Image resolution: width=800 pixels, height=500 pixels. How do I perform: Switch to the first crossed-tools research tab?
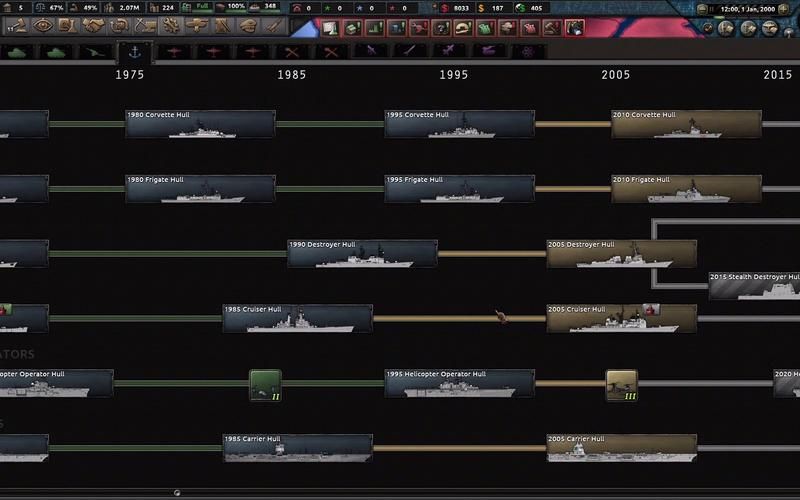tap(292, 52)
